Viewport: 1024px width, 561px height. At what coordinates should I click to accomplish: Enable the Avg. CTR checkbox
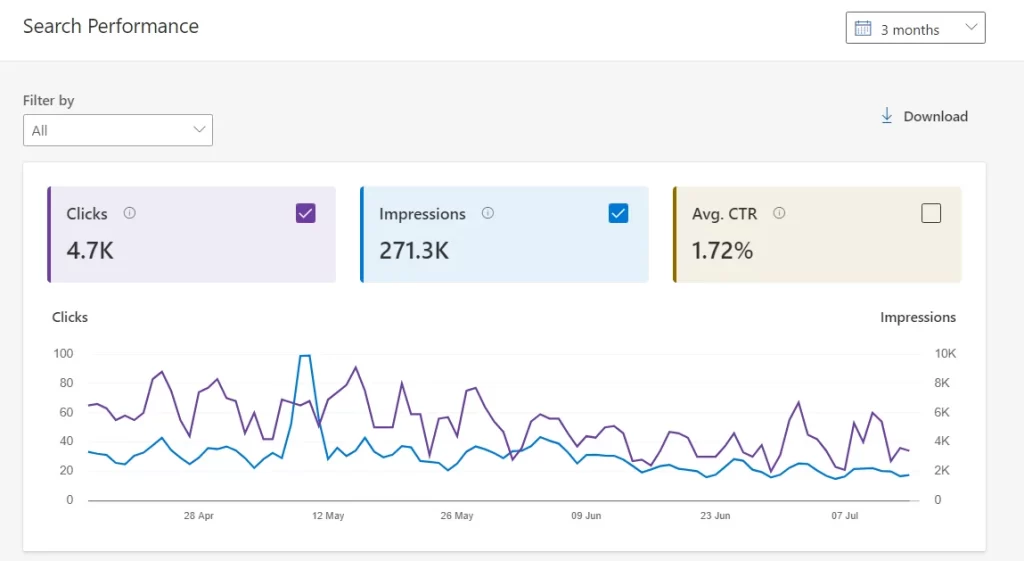[931, 213]
